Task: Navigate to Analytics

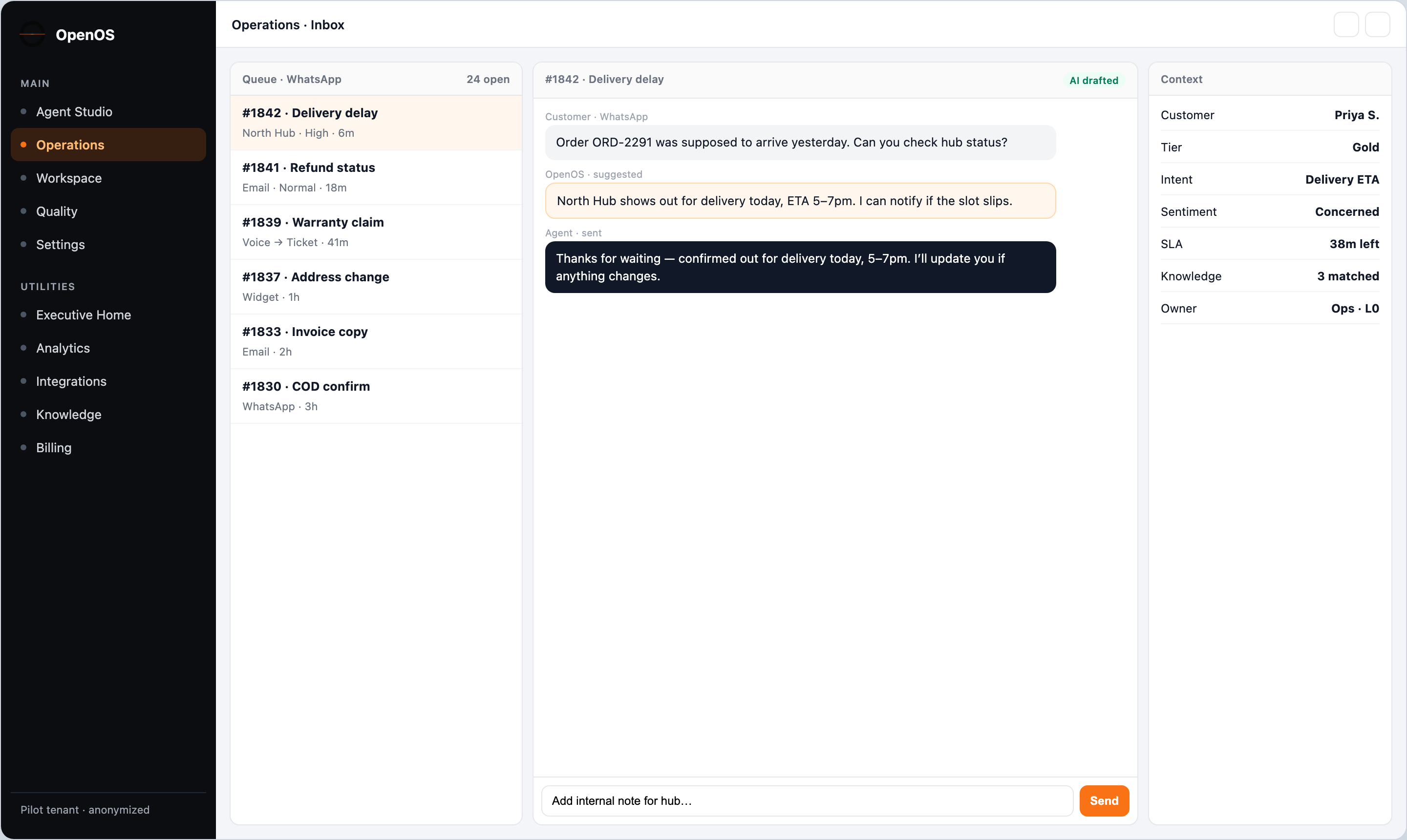Action: 108,348
